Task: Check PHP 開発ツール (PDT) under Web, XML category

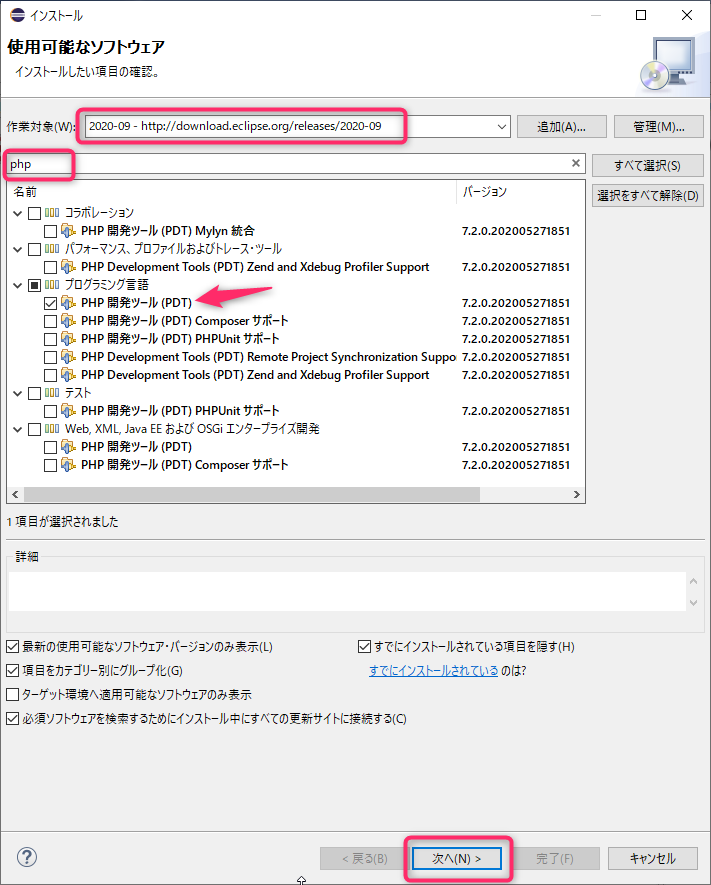Action: click(50, 448)
